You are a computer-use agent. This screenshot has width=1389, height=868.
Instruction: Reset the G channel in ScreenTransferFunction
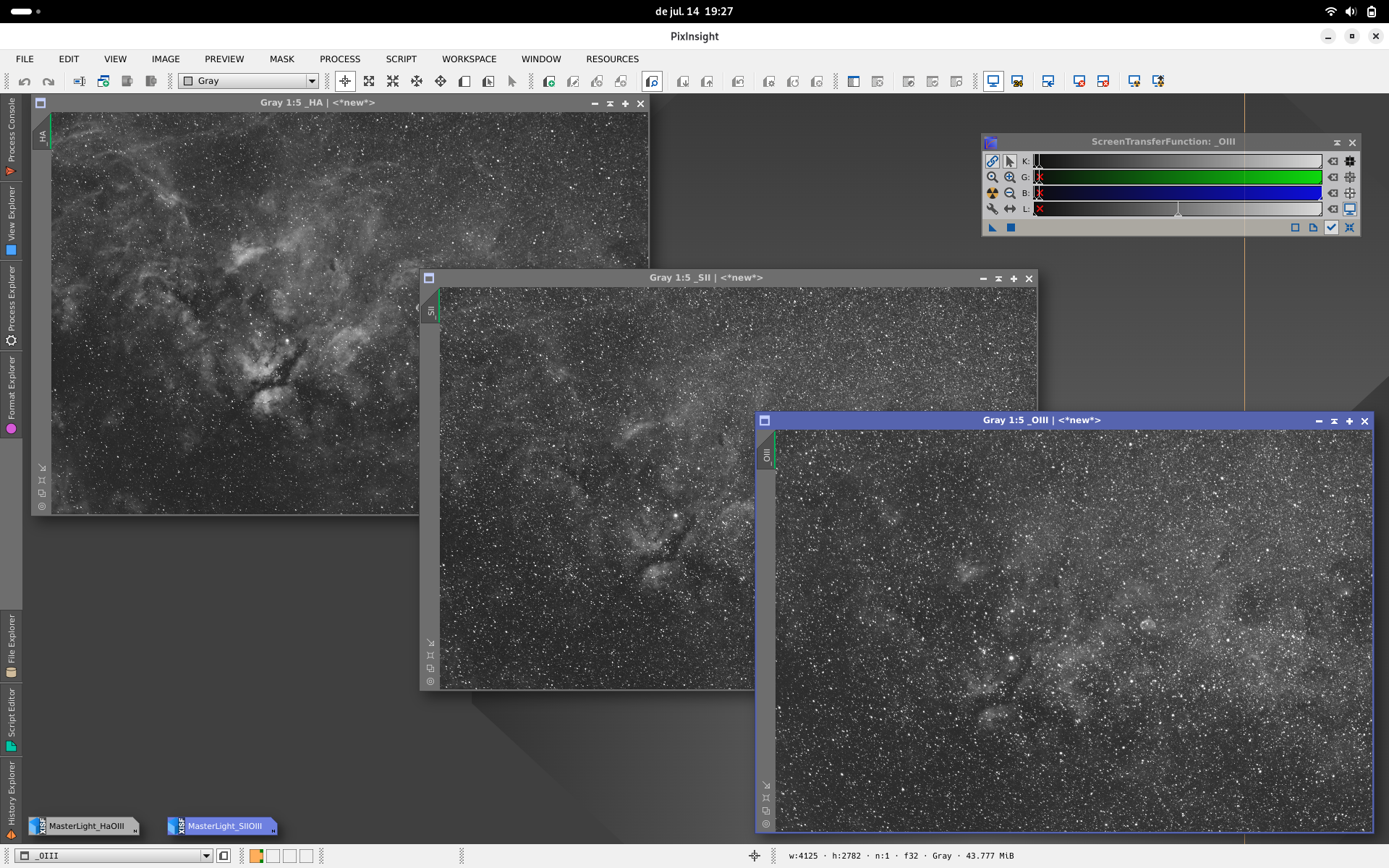tap(1333, 177)
